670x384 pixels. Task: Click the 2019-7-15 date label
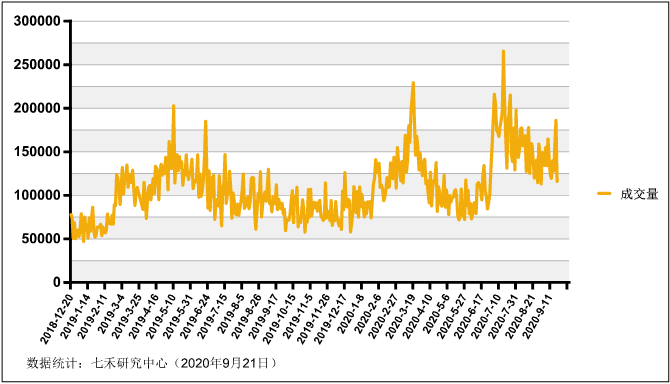click(x=213, y=316)
